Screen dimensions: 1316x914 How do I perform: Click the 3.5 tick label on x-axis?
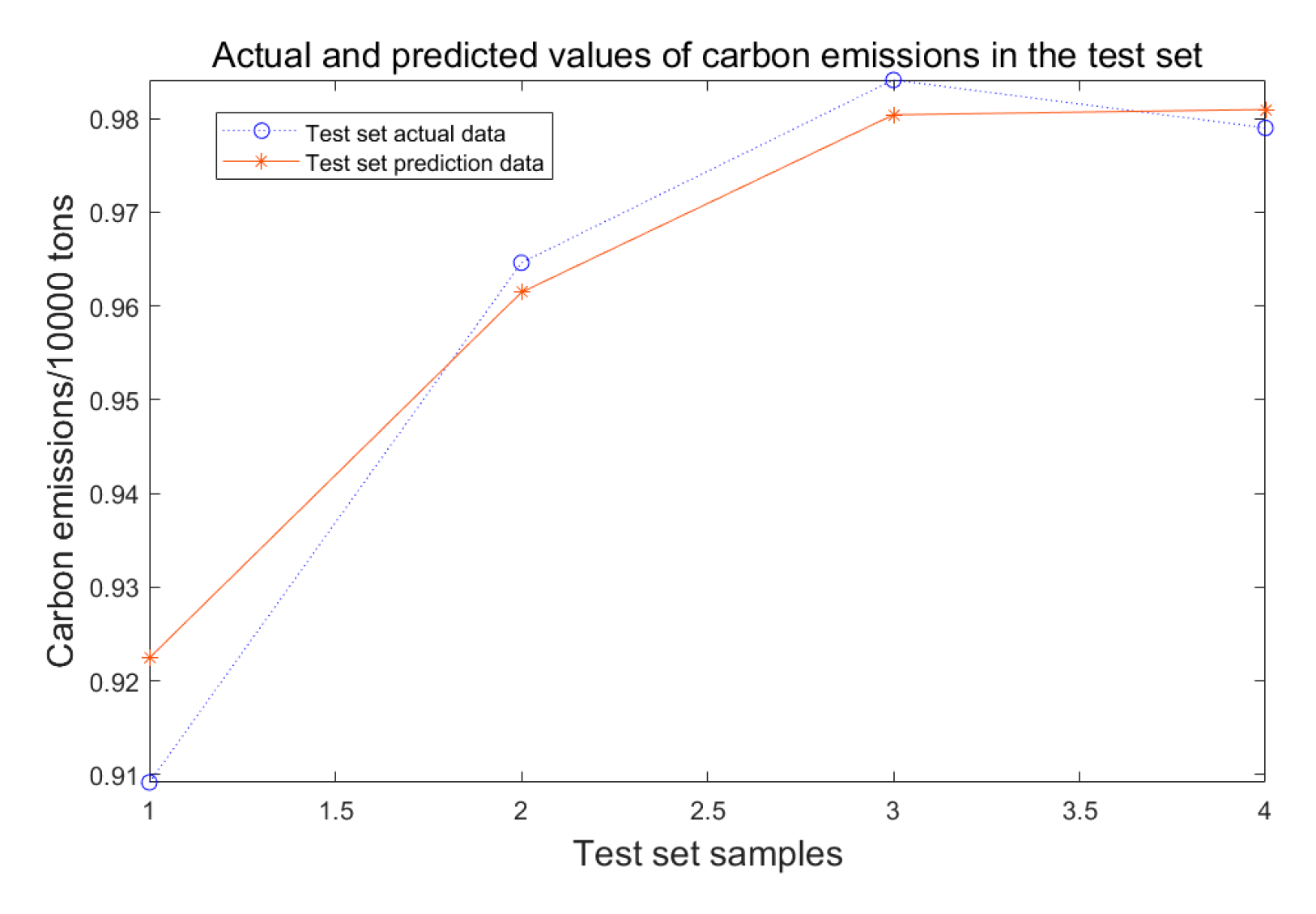[x=1080, y=811]
